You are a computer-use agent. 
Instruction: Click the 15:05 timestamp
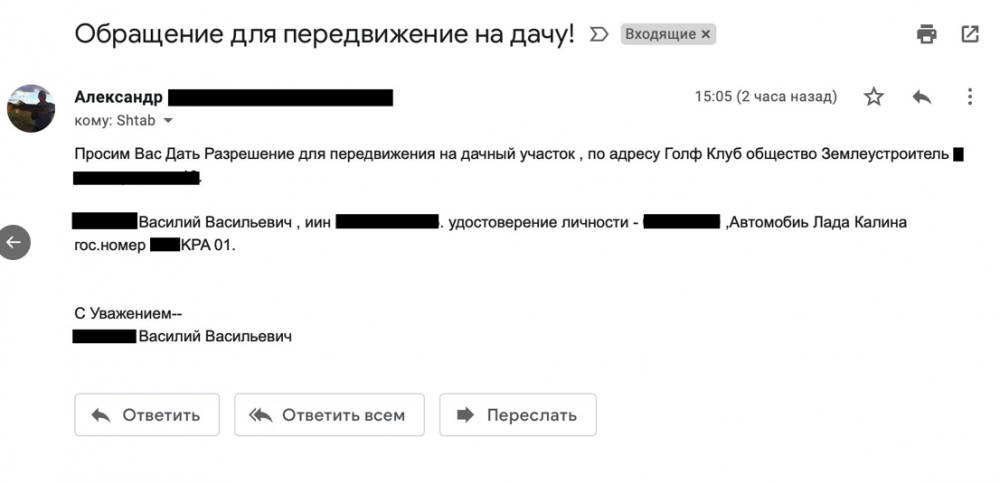pyautogui.click(x=765, y=97)
